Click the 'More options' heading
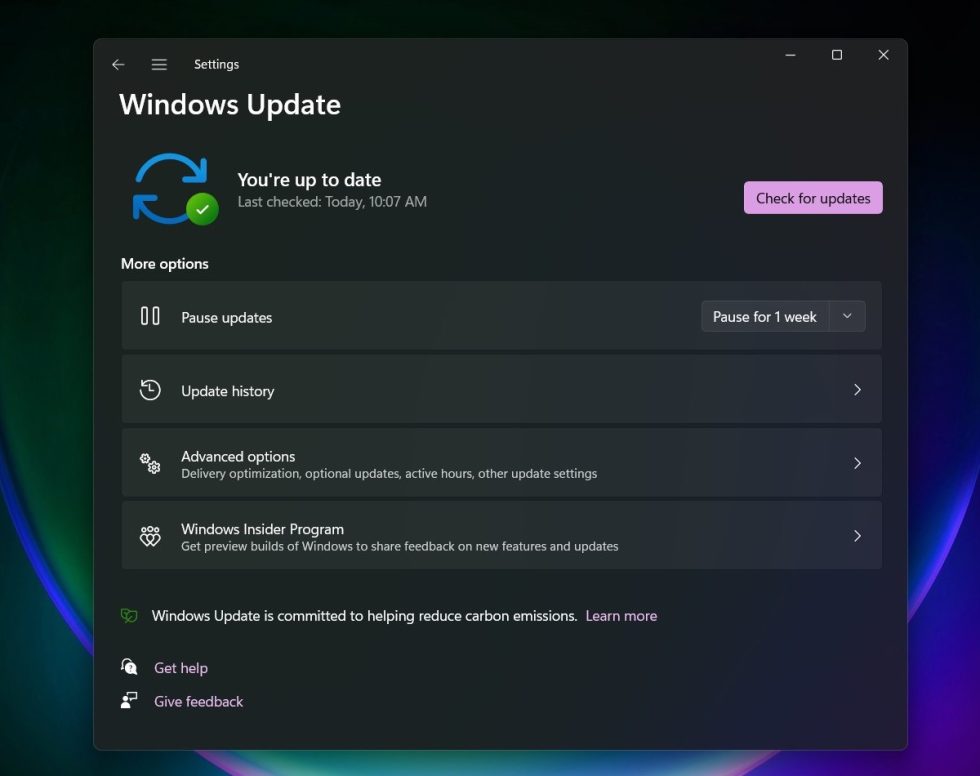This screenshot has height=776, width=980. [164, 264]
